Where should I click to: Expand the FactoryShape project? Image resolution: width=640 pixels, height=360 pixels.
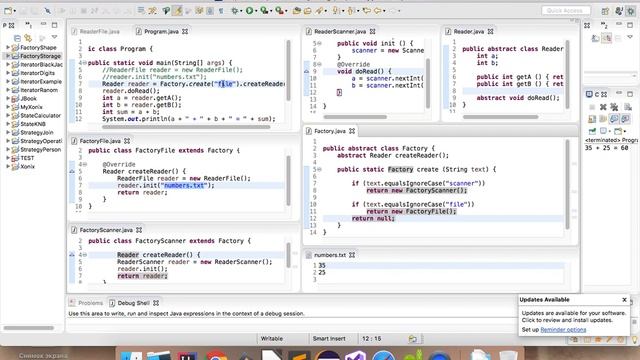pyautogui.click(x=8, y=47)
